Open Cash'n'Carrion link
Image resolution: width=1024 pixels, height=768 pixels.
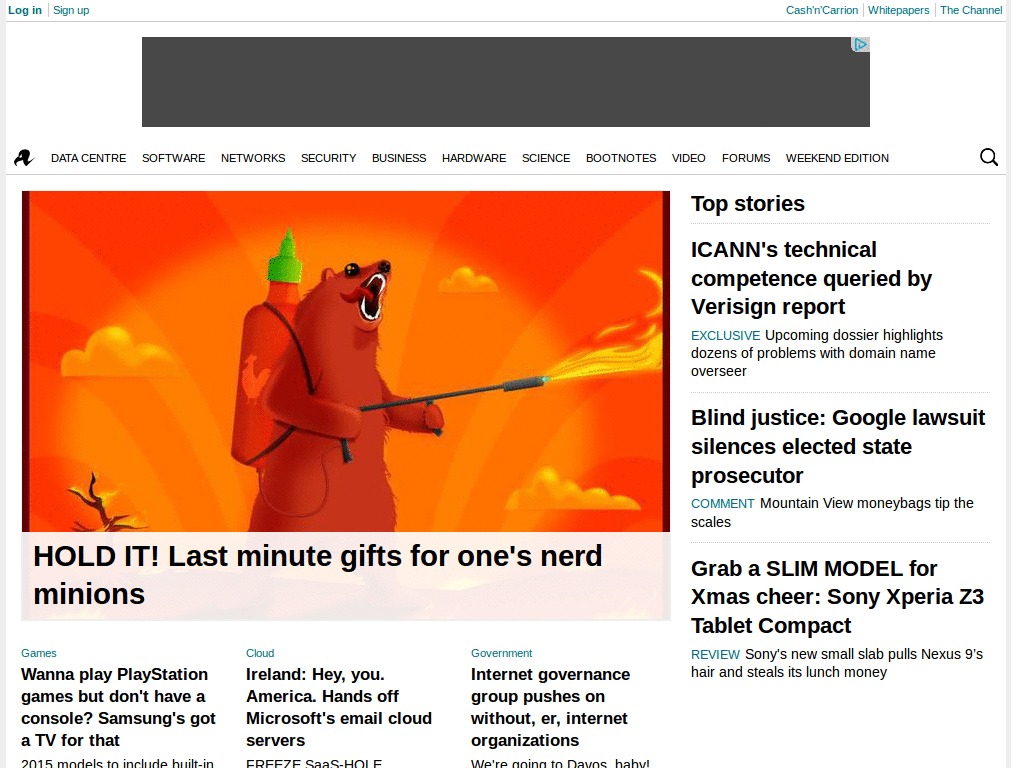822,10
